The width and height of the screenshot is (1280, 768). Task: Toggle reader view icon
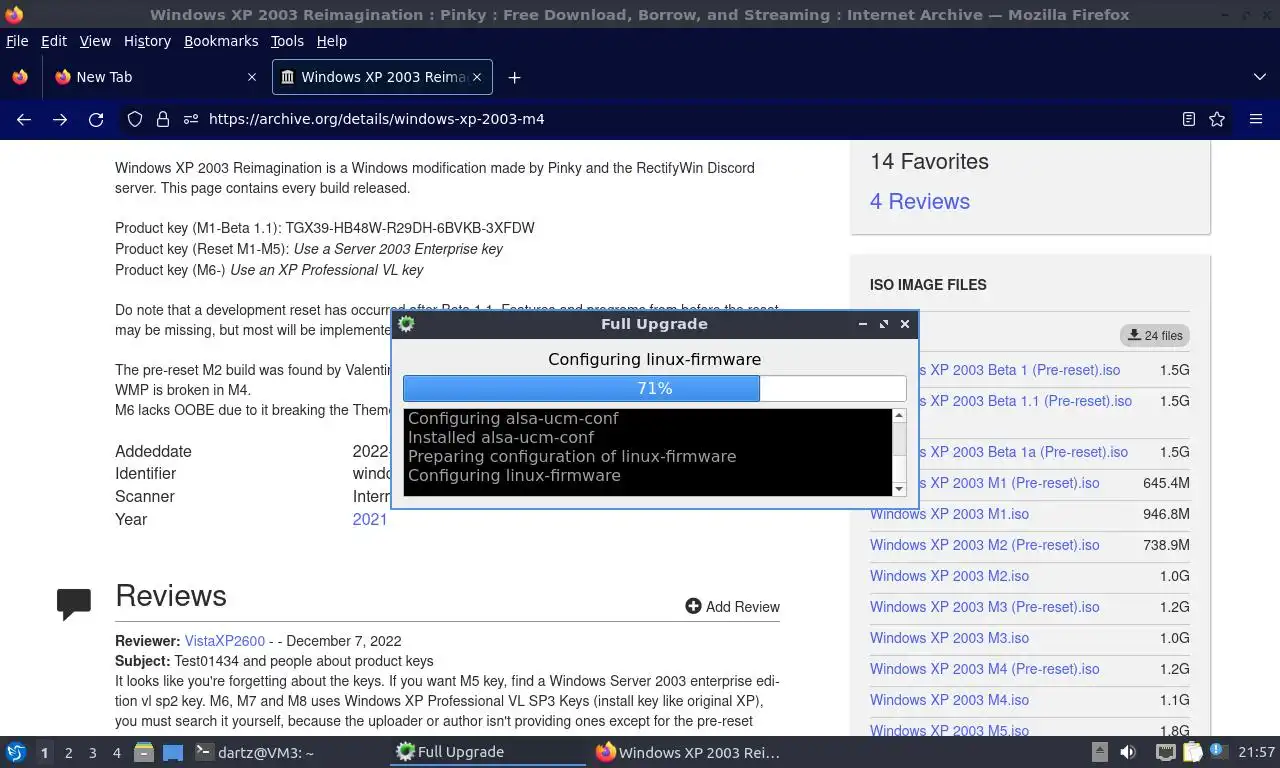(x=1188, y=119)
